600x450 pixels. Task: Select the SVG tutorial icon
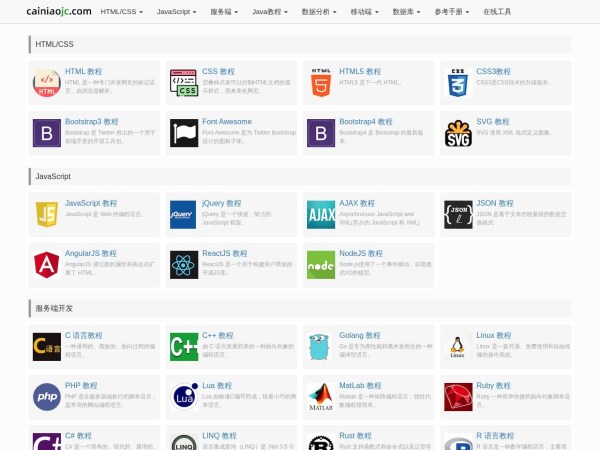click(x=458, y=133)
